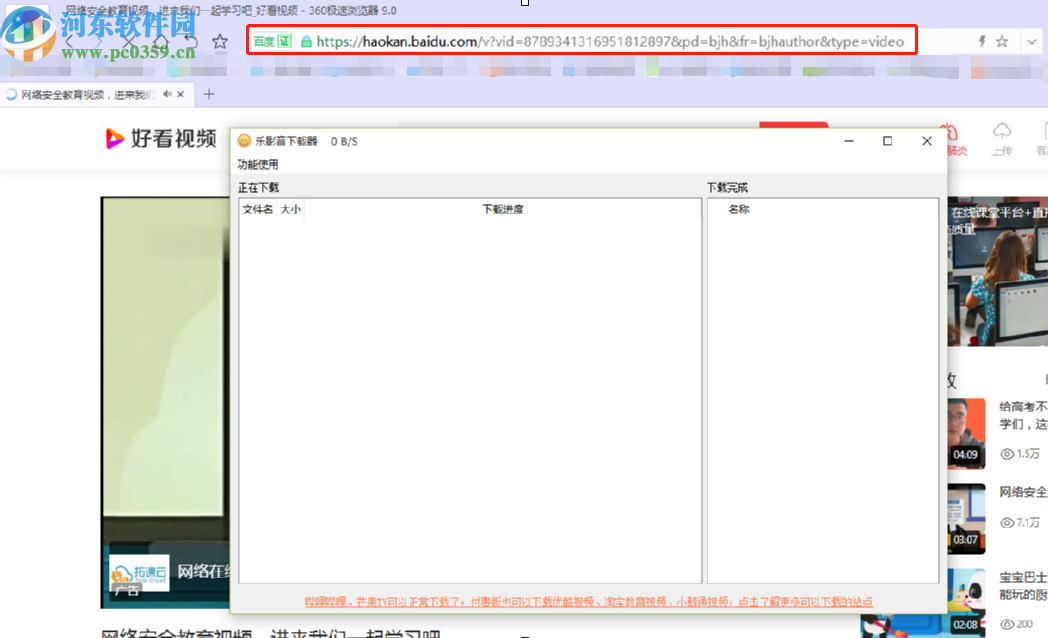
Task: Maximize the 乐影音下载器 window
Action: (x=888, y=141)
